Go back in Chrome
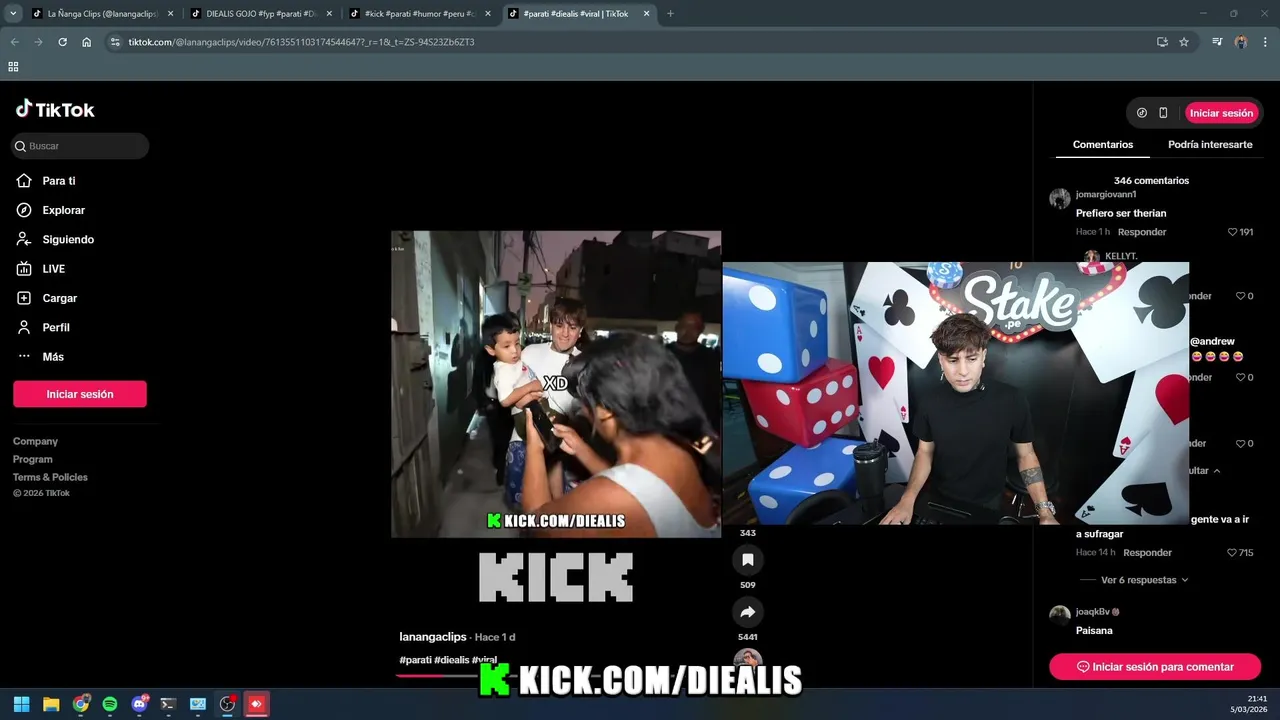This screenshot has width=1280, height=720. [14, 42]
